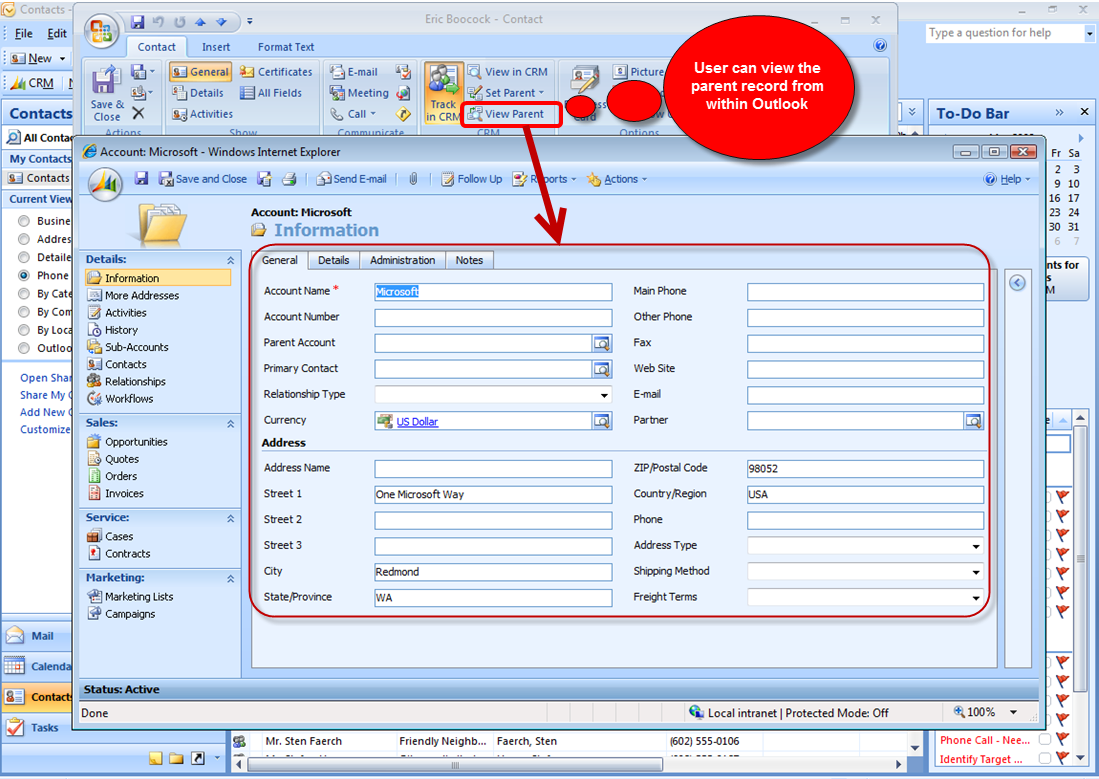
Task: Open the Address Type dropdown
Action: tap(976, 546)
